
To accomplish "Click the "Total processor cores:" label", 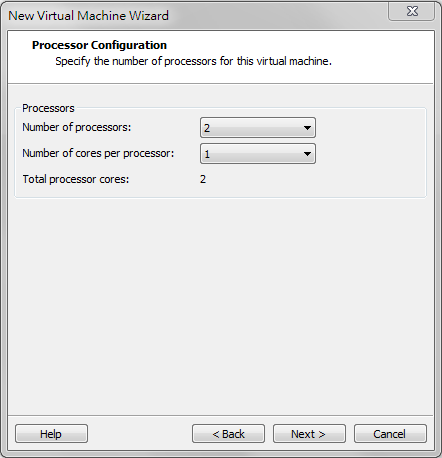I will pyautogui.click(x=76, y=179).
